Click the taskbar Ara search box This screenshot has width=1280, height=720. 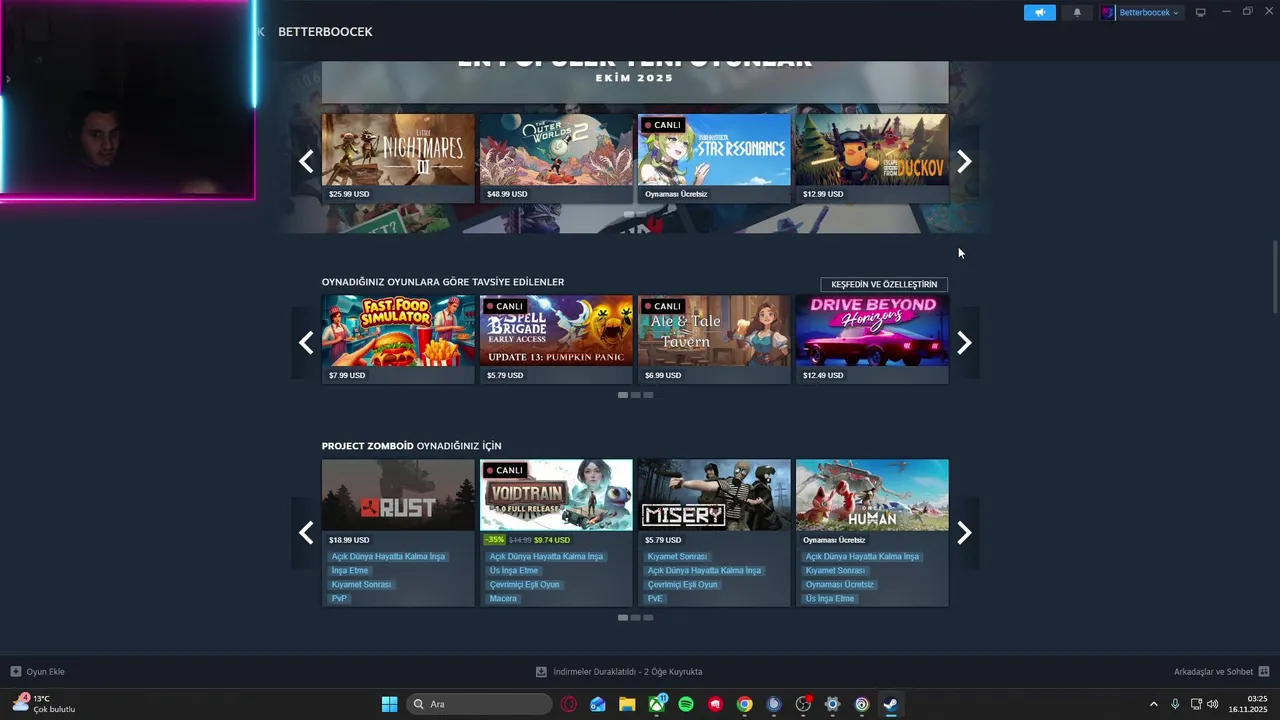coord(479,704)
